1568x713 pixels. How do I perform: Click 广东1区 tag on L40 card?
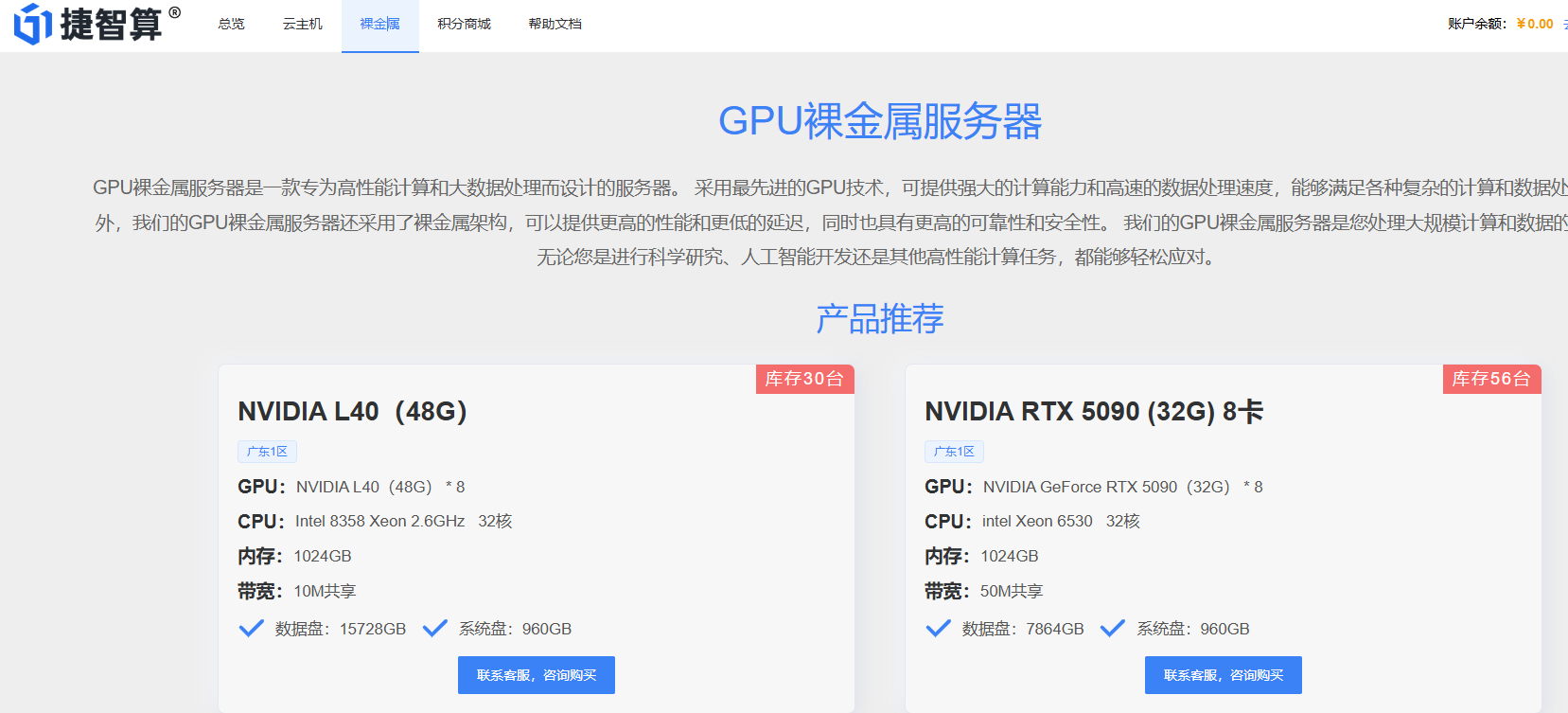pyautogui.click(x=267, y=452)
